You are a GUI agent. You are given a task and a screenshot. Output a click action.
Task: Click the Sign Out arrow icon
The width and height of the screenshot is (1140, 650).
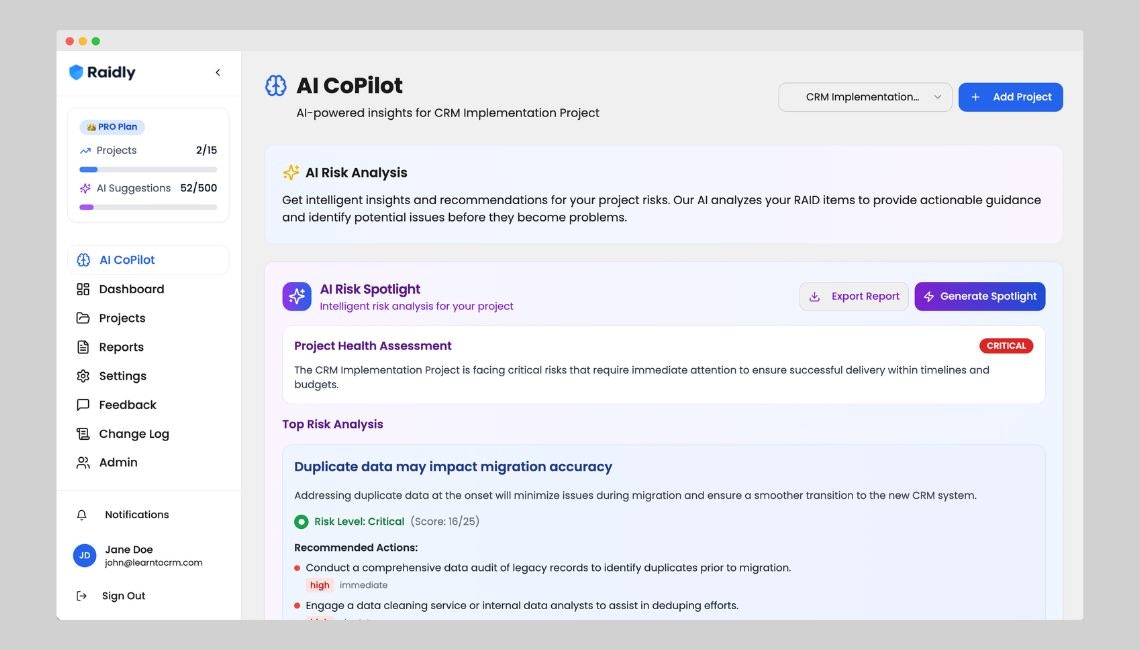point(82,596)
